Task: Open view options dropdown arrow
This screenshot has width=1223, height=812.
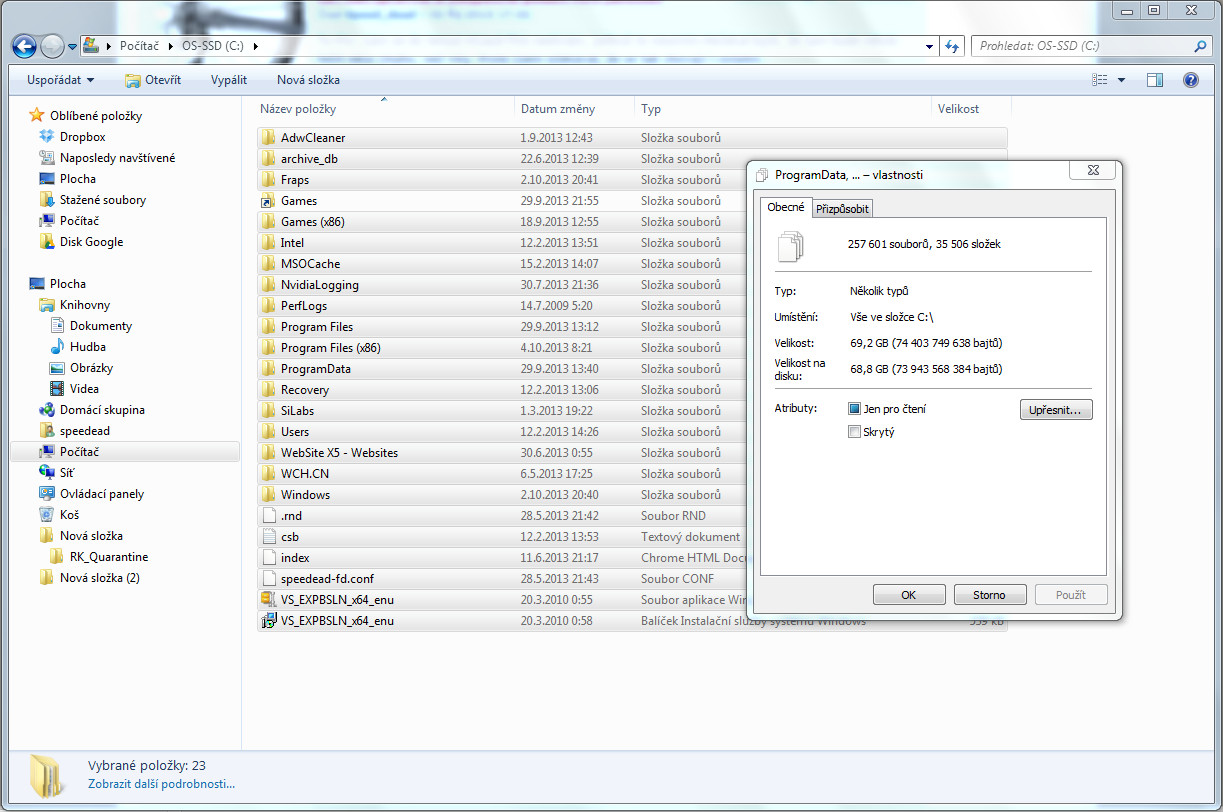Action: (x=1121, y=80)
